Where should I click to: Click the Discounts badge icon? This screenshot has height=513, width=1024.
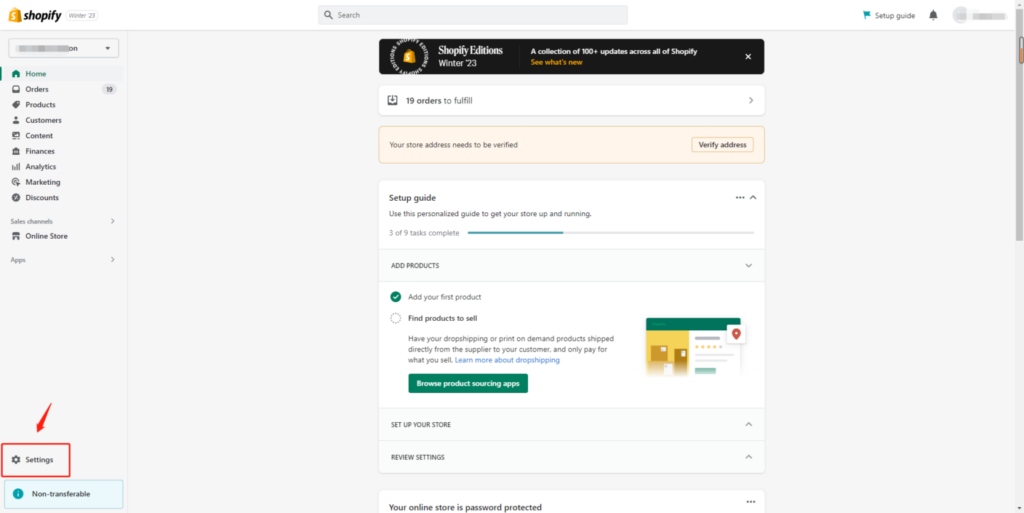(x=16, y=197)
